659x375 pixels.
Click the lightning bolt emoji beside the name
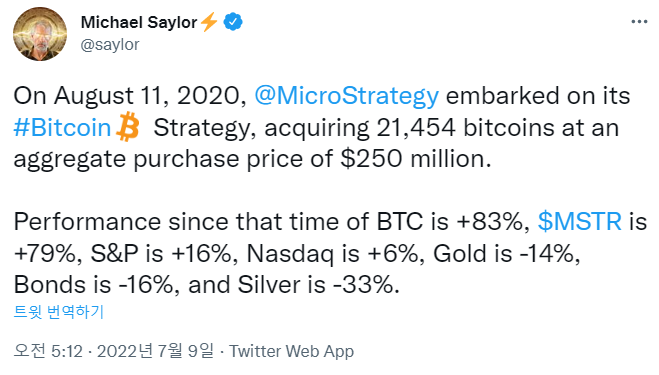pyautogui.click(x=209, y=22)
